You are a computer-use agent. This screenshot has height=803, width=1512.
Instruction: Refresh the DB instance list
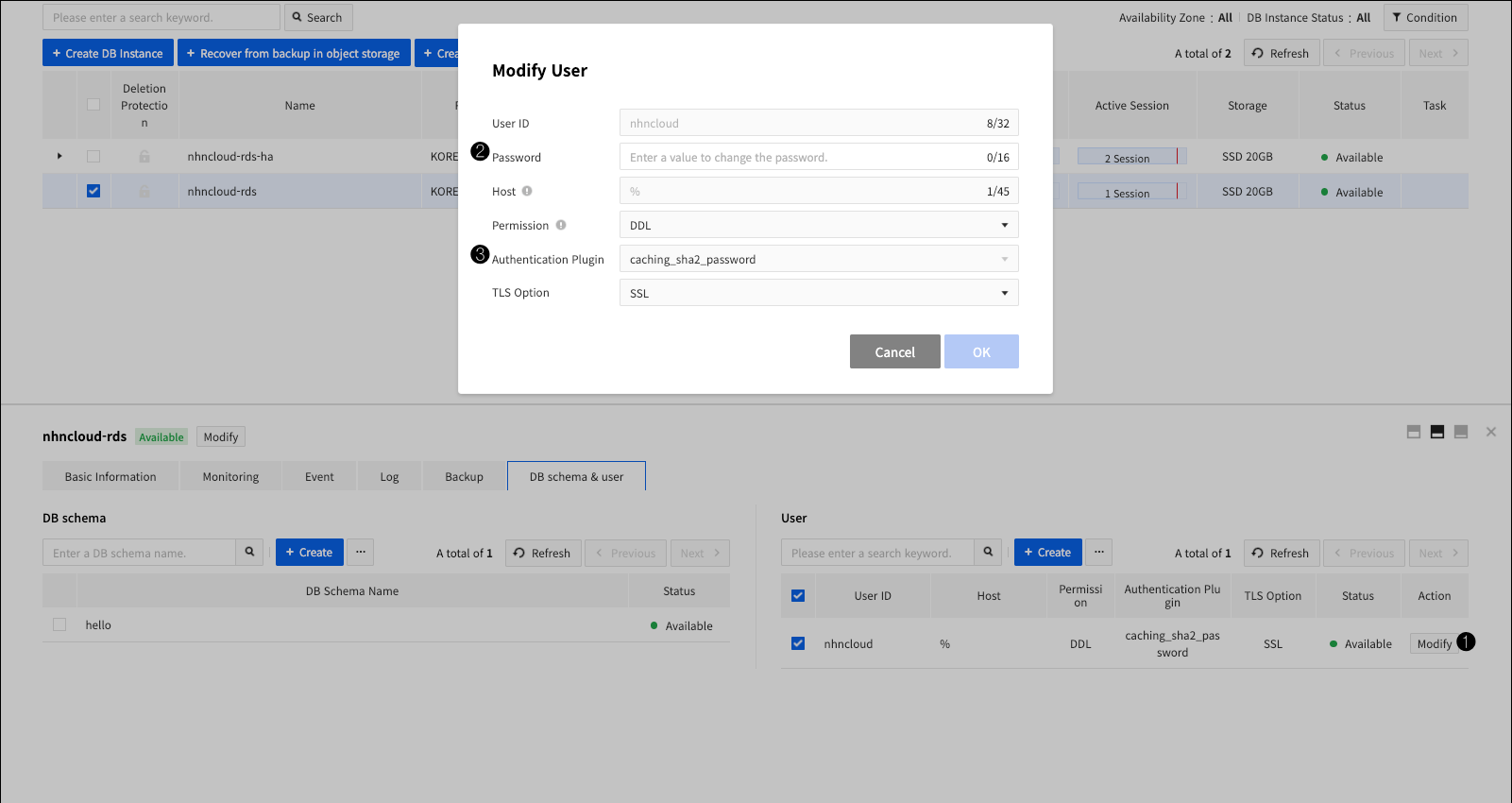point(1282,53)
